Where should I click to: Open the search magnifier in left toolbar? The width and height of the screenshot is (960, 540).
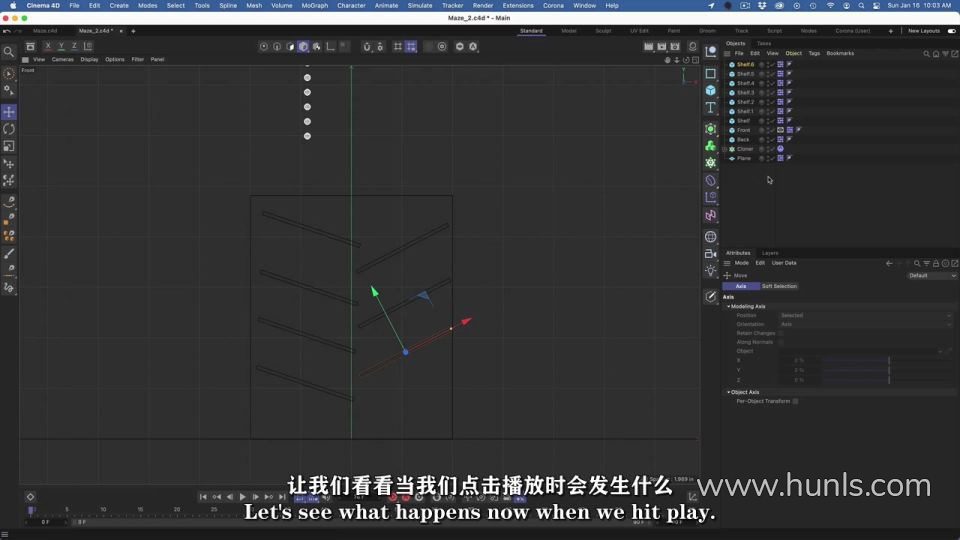click(9, 53)
